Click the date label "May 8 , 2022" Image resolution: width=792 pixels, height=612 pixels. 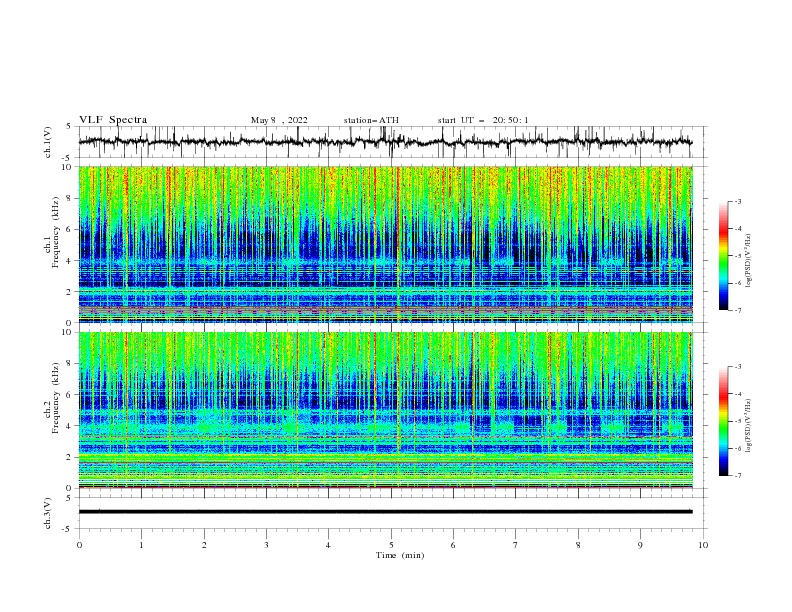279,120
